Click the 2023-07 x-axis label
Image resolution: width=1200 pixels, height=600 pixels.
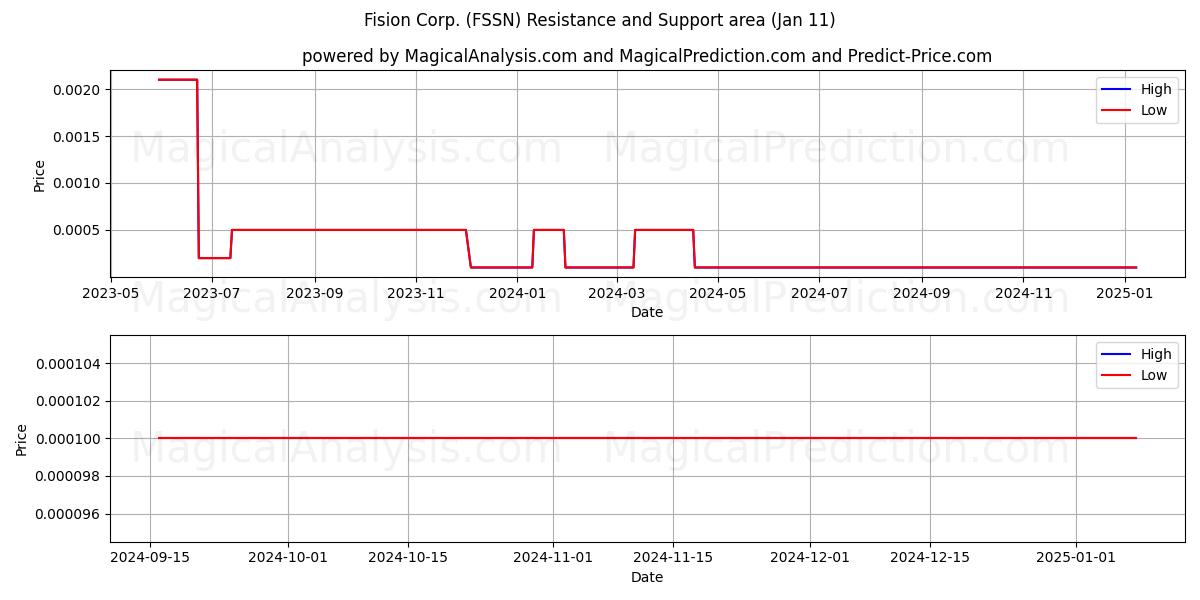click(x=212, y=294)
